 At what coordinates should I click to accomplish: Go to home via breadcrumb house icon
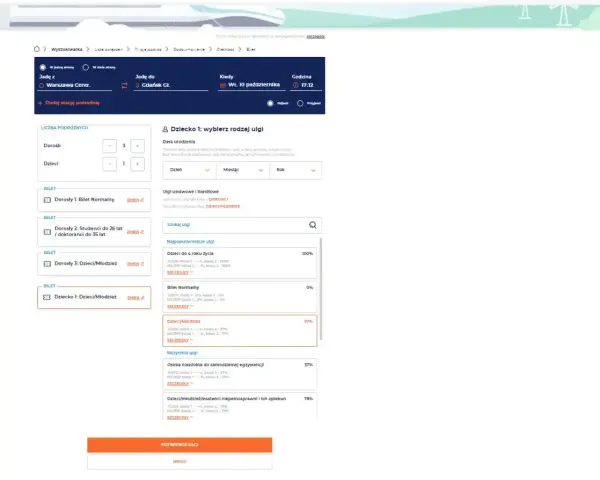(37, 49)
